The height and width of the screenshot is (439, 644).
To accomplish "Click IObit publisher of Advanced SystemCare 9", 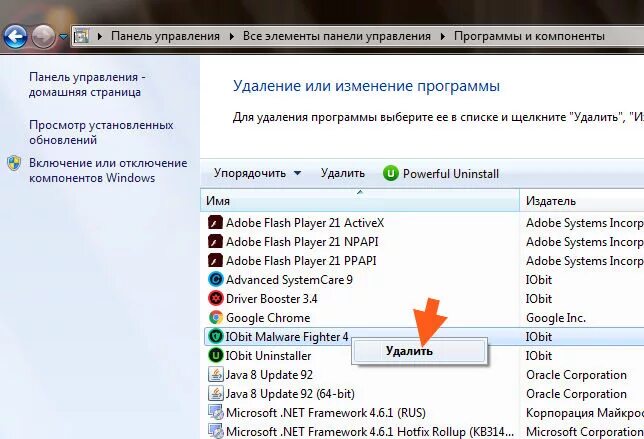I will 539,280.
